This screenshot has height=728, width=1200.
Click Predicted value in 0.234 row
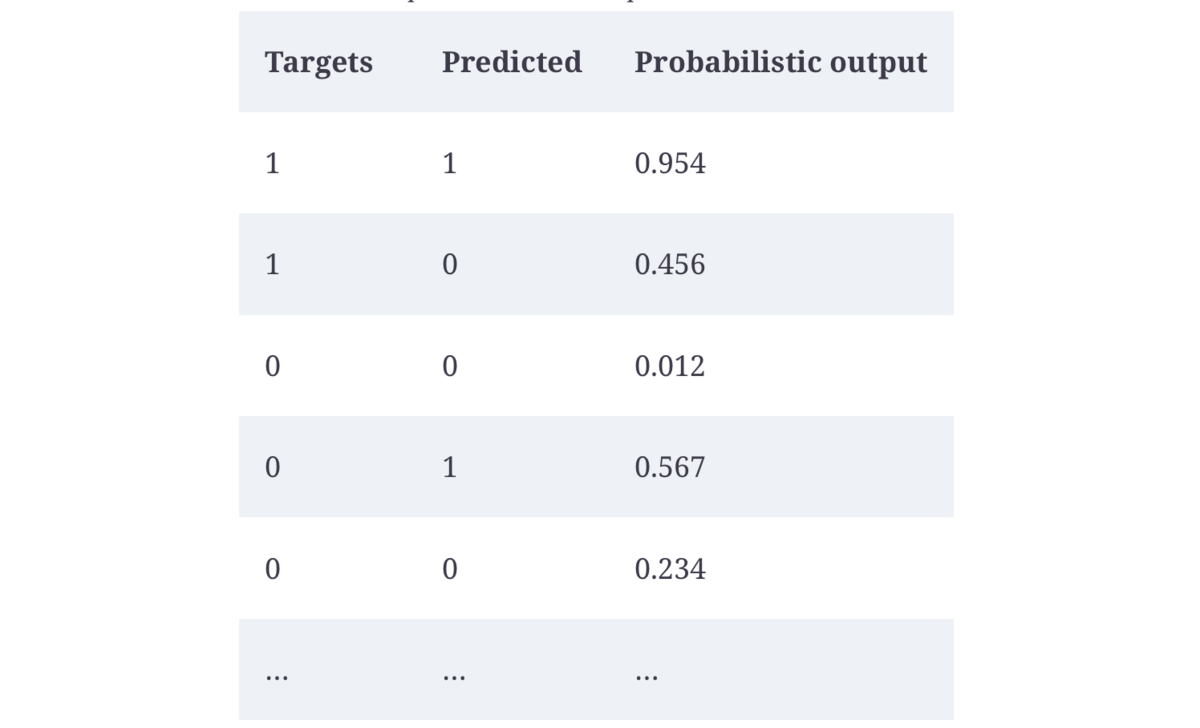(449, 569)
